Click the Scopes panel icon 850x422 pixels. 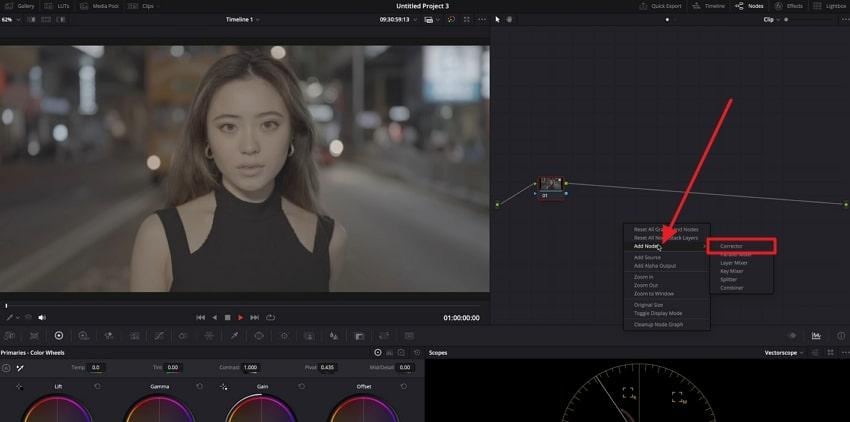pos(816,336)
